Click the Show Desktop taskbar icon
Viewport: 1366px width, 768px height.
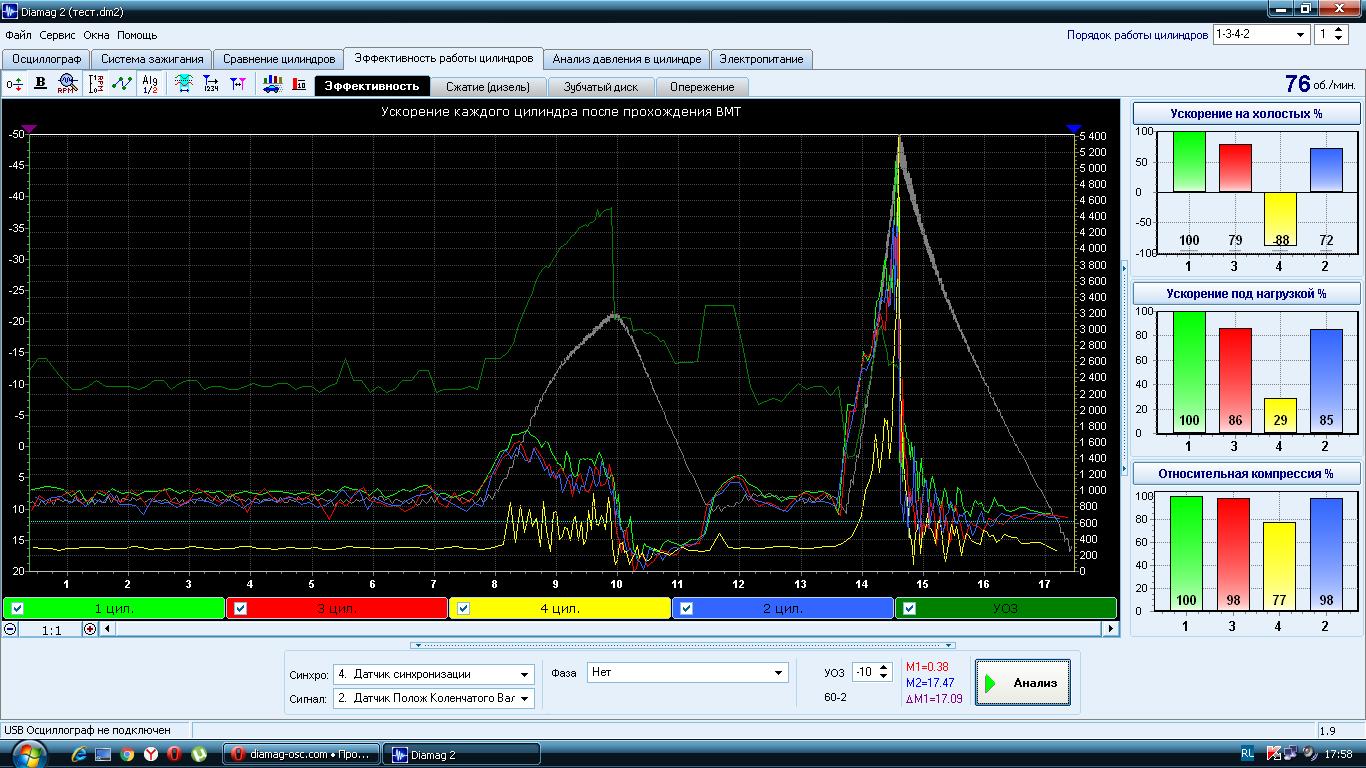pyautogui.click(x=104, y=754)
